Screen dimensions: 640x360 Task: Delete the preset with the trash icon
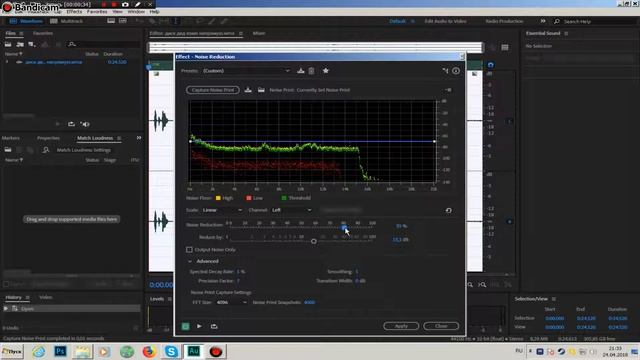point(311,71)
